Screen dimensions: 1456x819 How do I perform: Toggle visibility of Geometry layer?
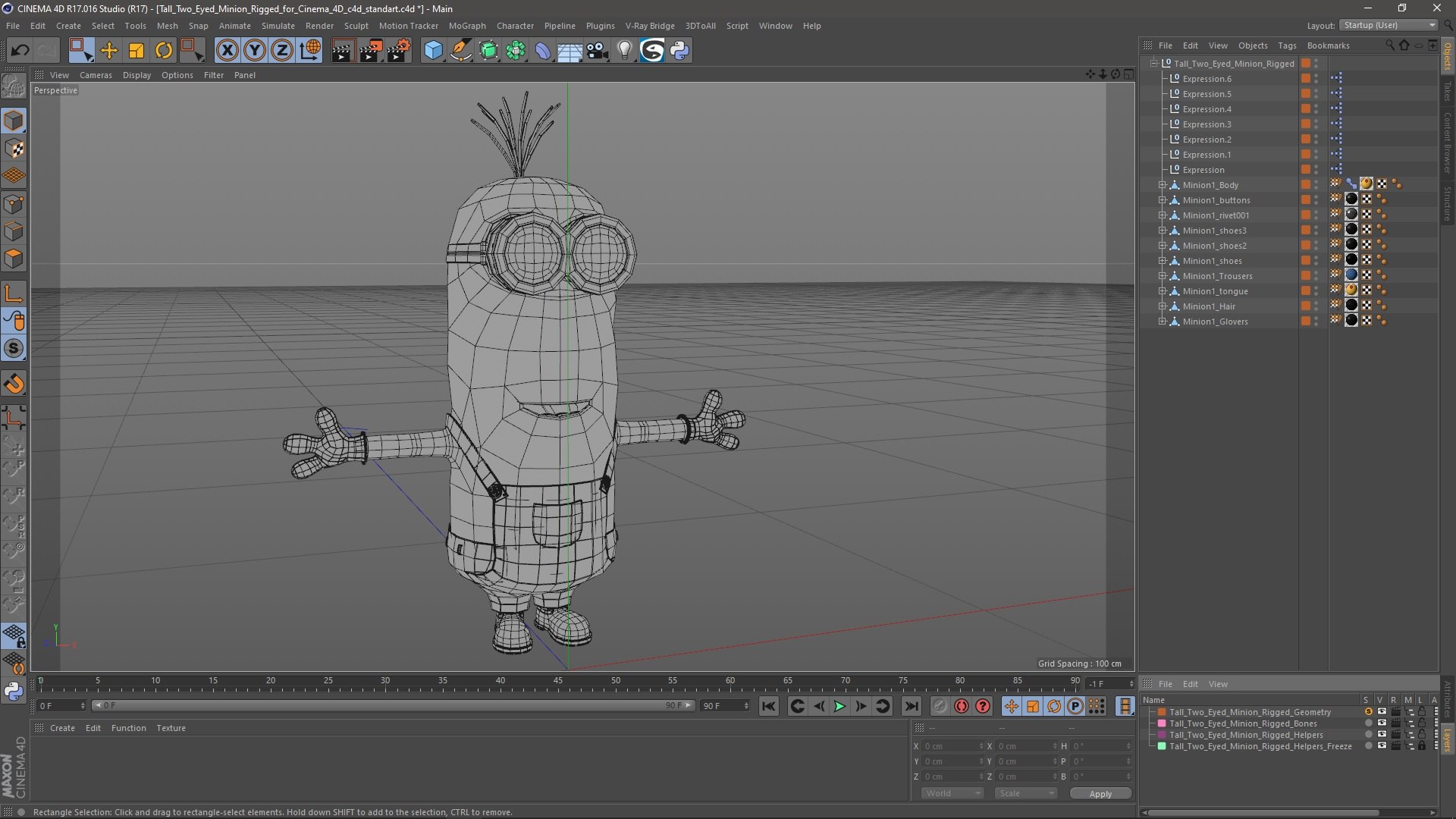coord(1381,712)
